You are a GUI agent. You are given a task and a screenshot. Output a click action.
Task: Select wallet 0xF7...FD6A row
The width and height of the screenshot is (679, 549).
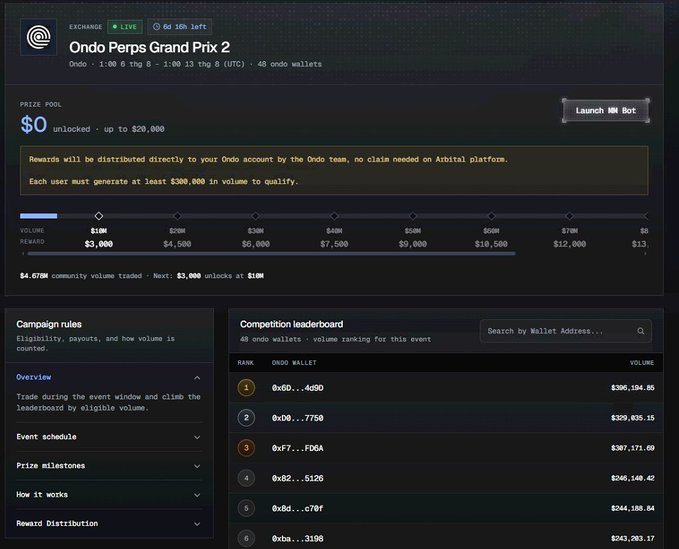tap(446, 448)
